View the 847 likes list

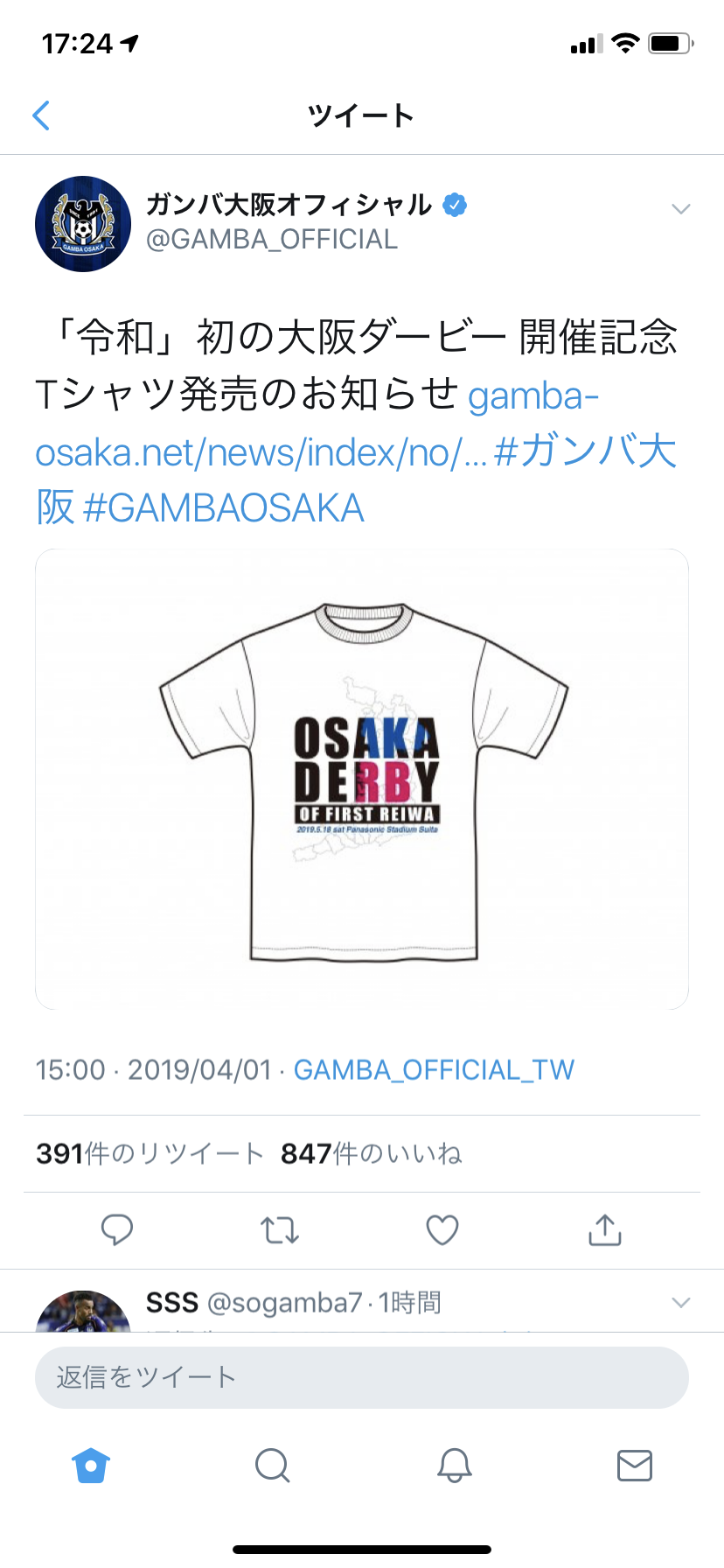(x=371, y=1154)
